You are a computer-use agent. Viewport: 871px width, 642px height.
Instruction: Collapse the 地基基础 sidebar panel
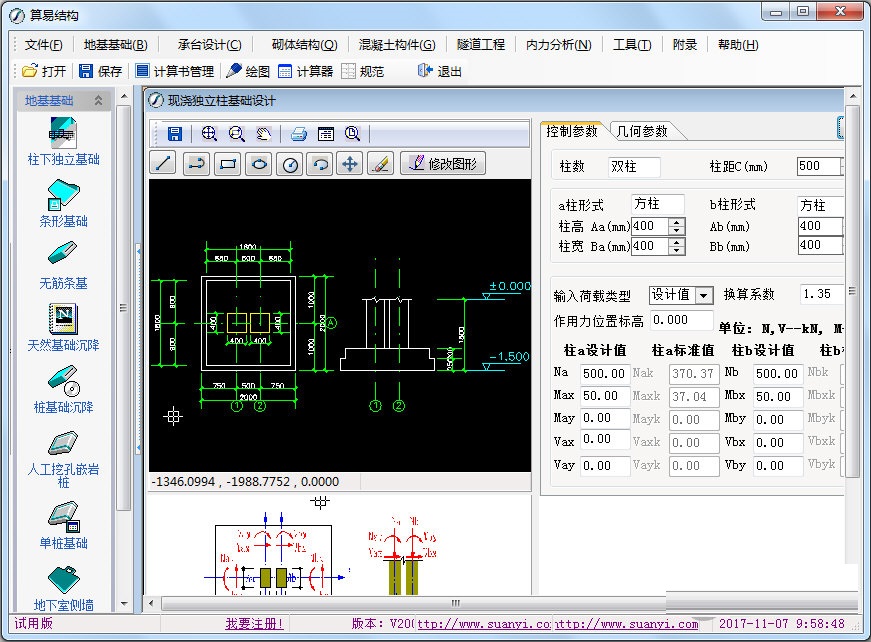[98, 101]
